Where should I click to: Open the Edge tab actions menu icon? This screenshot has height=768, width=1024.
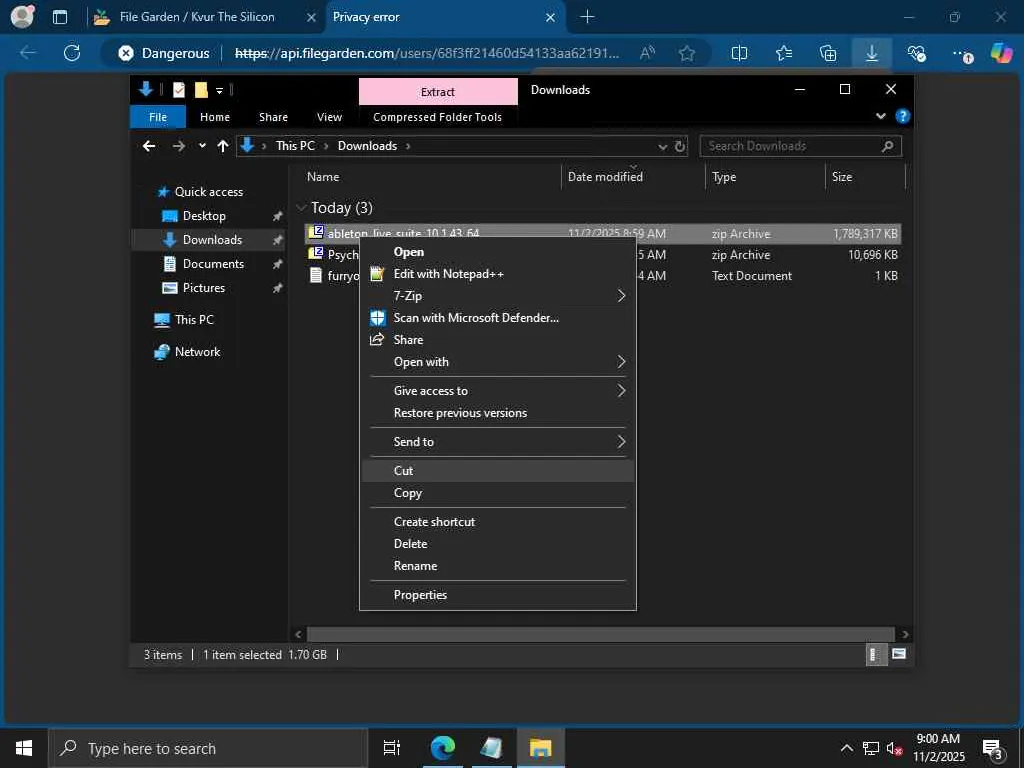[60, 17]
